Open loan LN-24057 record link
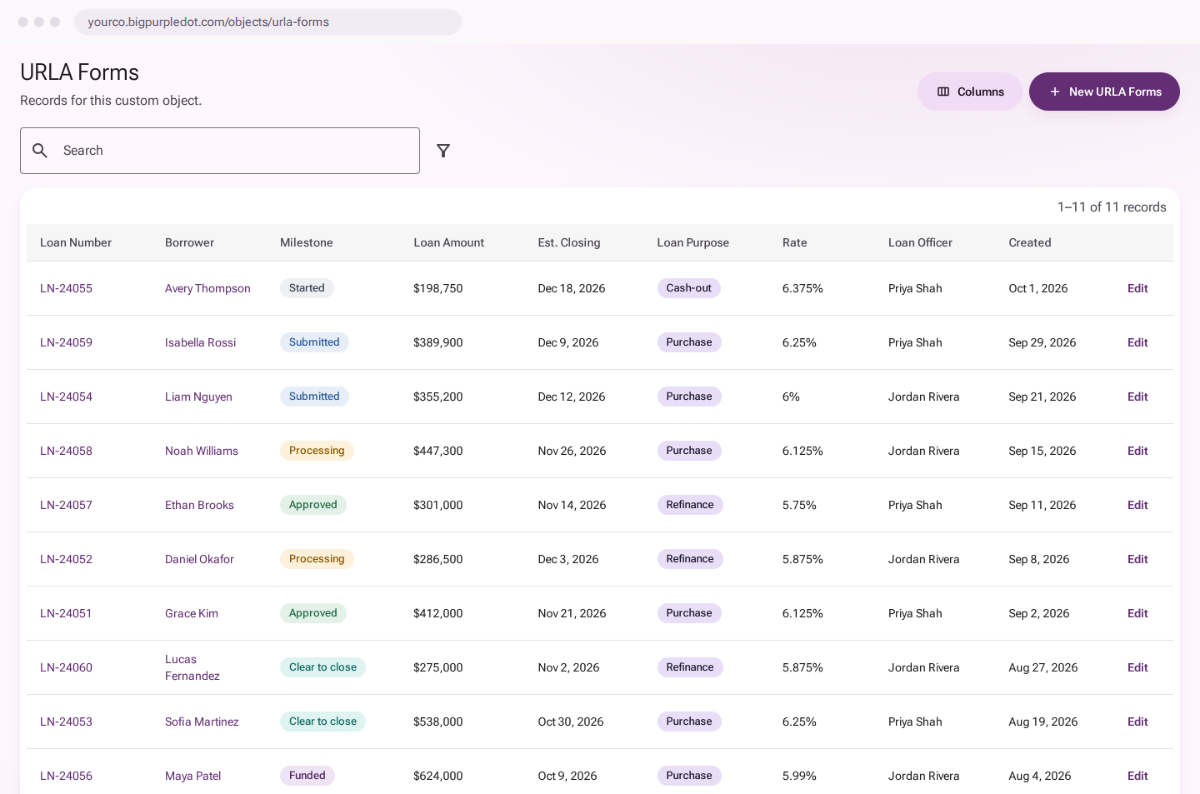This screenshot has height=794, width=1200. pyautogui.click(x=66, y=504)
